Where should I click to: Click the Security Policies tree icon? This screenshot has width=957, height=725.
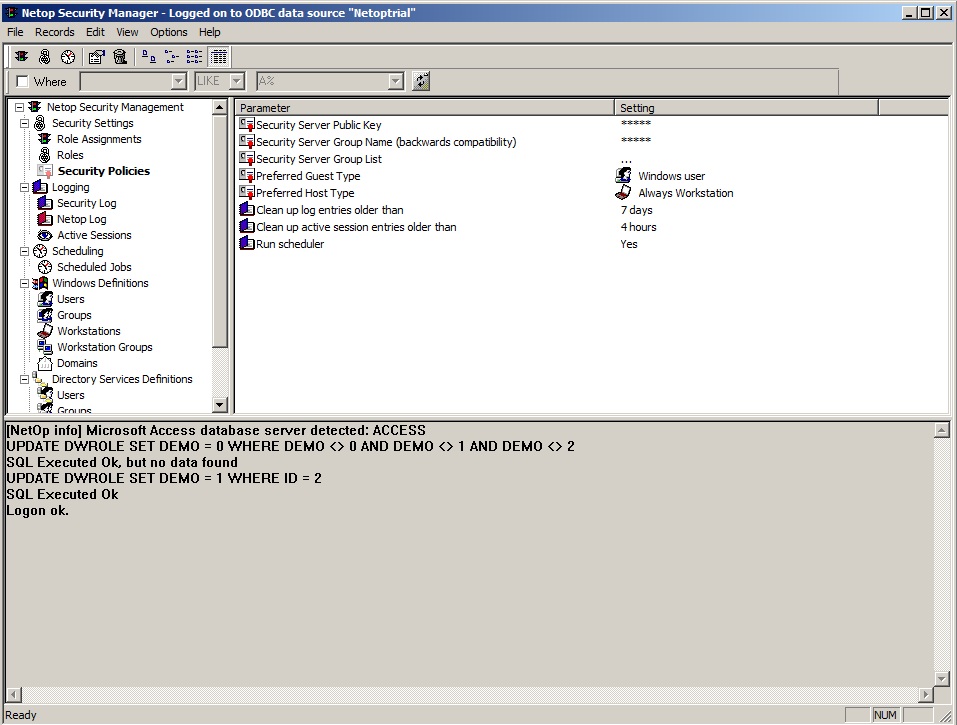pos(45,171)
